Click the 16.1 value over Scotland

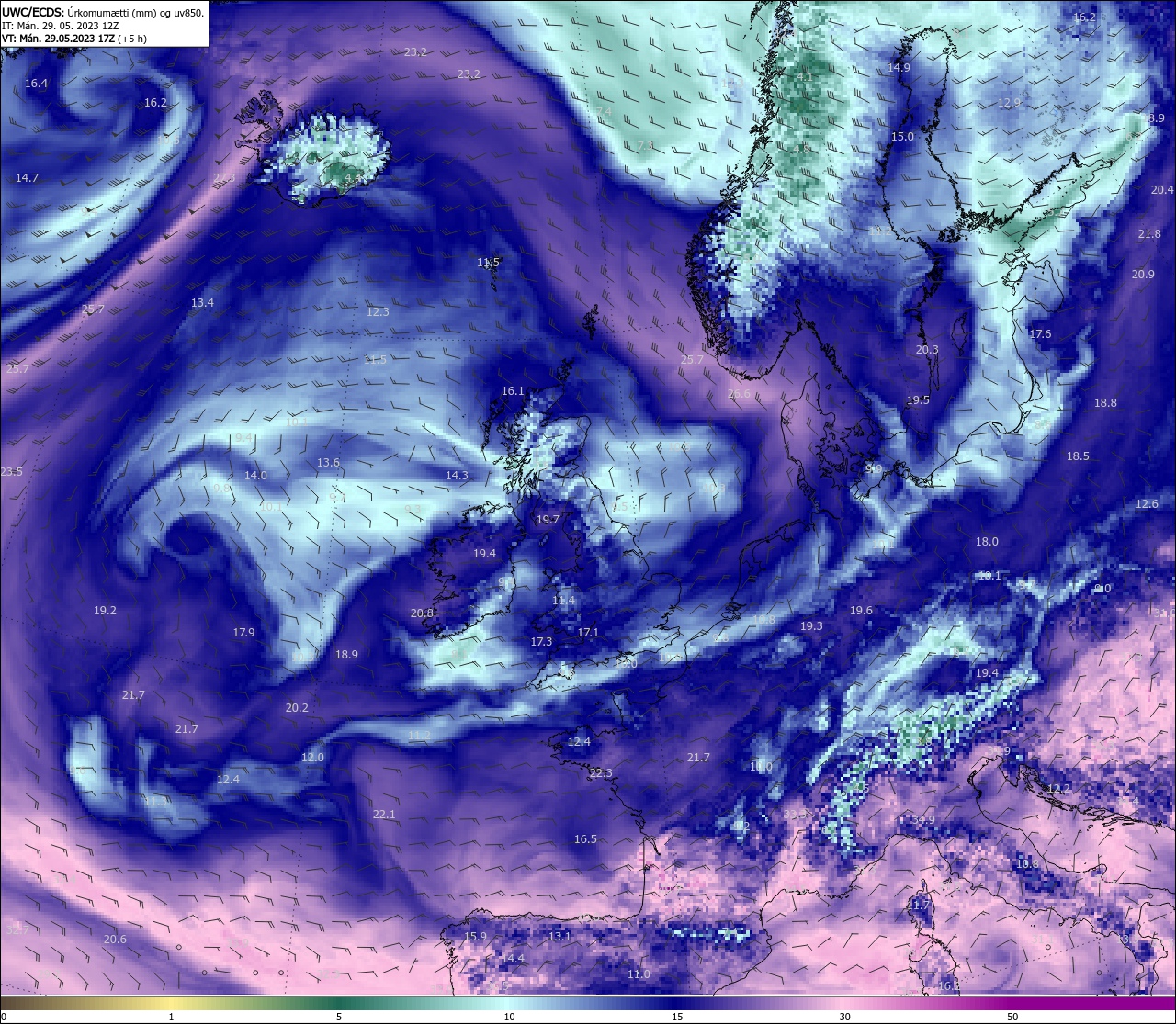[513, 391]
